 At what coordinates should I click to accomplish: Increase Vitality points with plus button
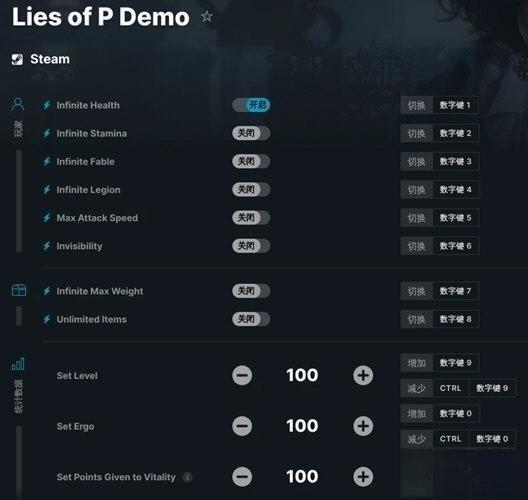(363, 477)
